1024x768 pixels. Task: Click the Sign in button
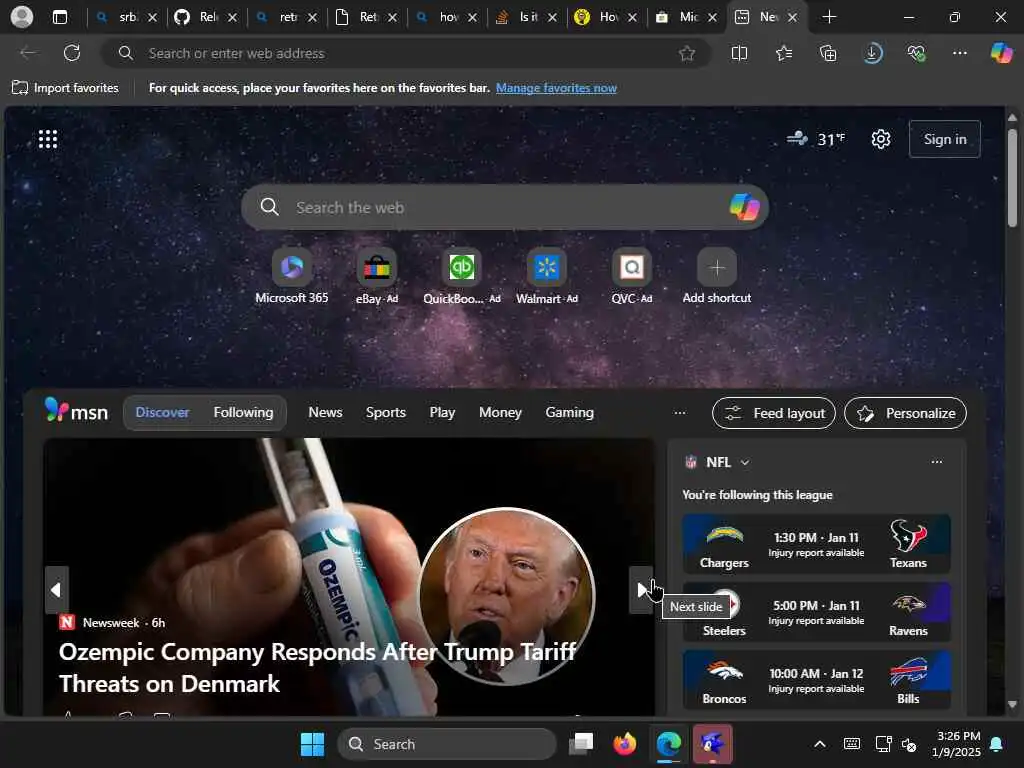click(944, 139)
